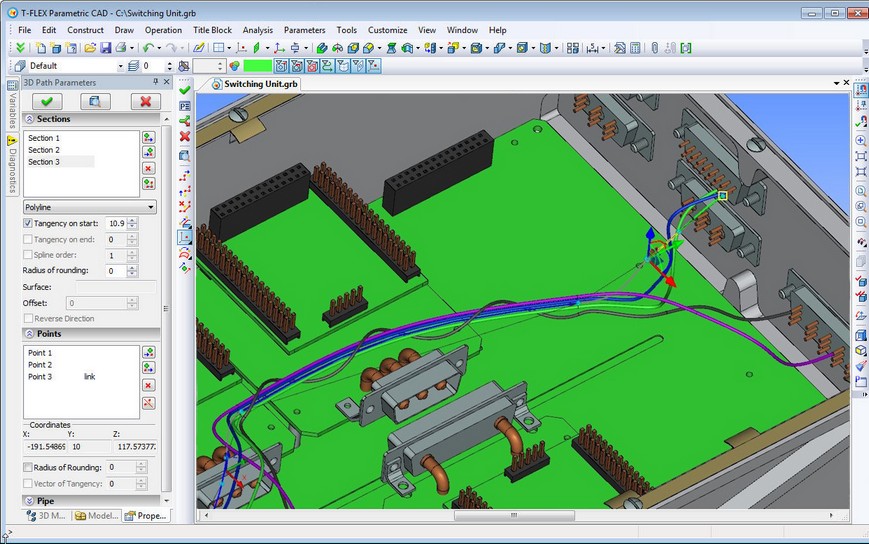This screenshot has width=869, height=544.
Task: Delete selected point in Points list
Action: tap(149, 385)
